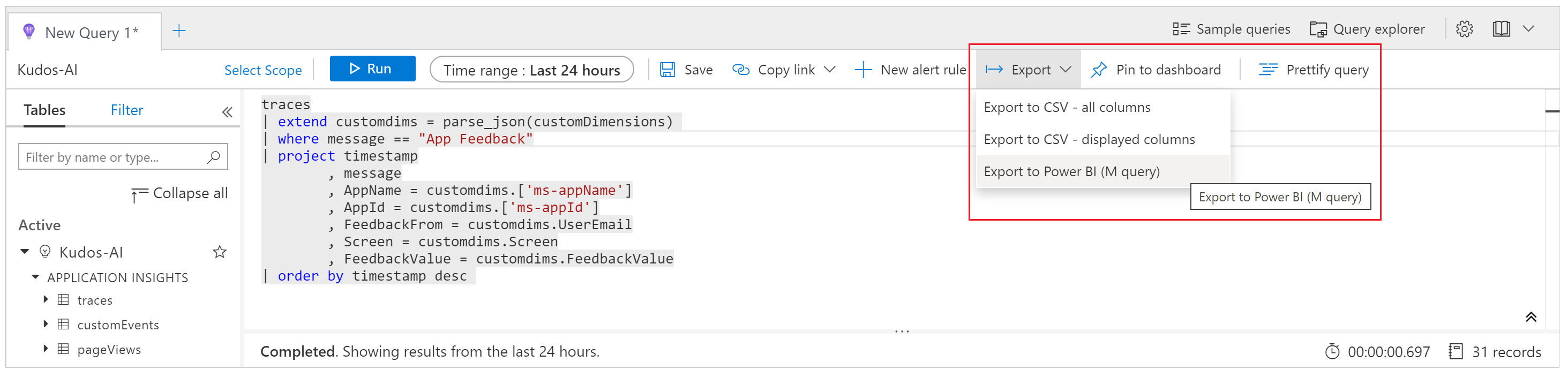Click Prettify query
This screenshot has height=377, width=1568.
click(x=1314, y=70)
